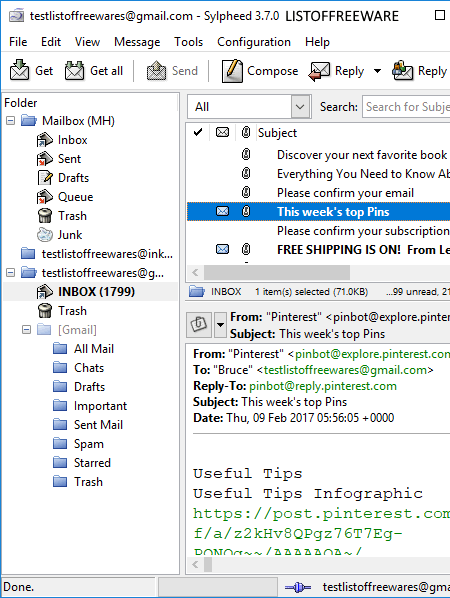Click the message list horizontal scrollbar

coord(277,273)
